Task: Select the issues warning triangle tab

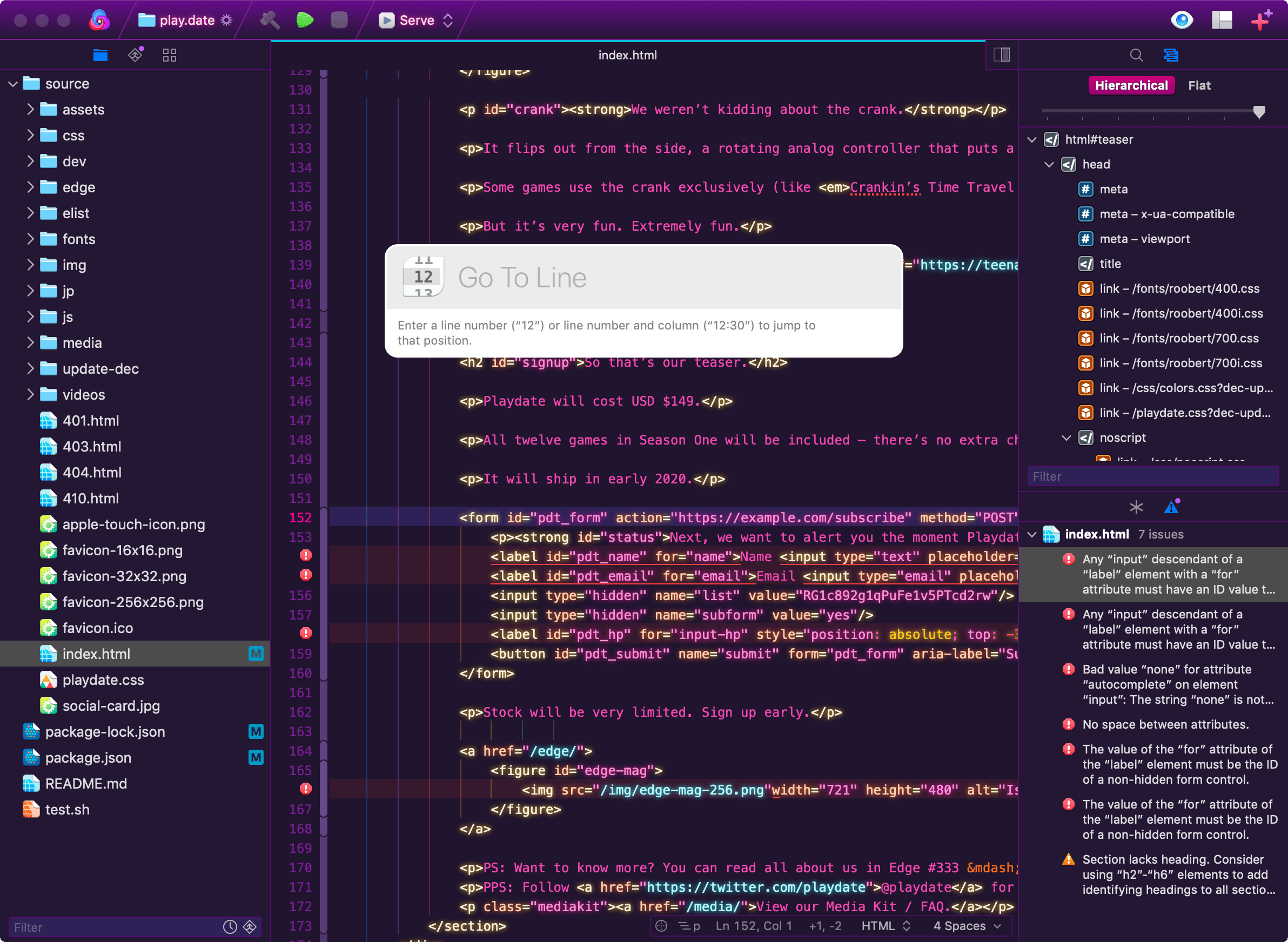Action: [x=1171, y=506]
